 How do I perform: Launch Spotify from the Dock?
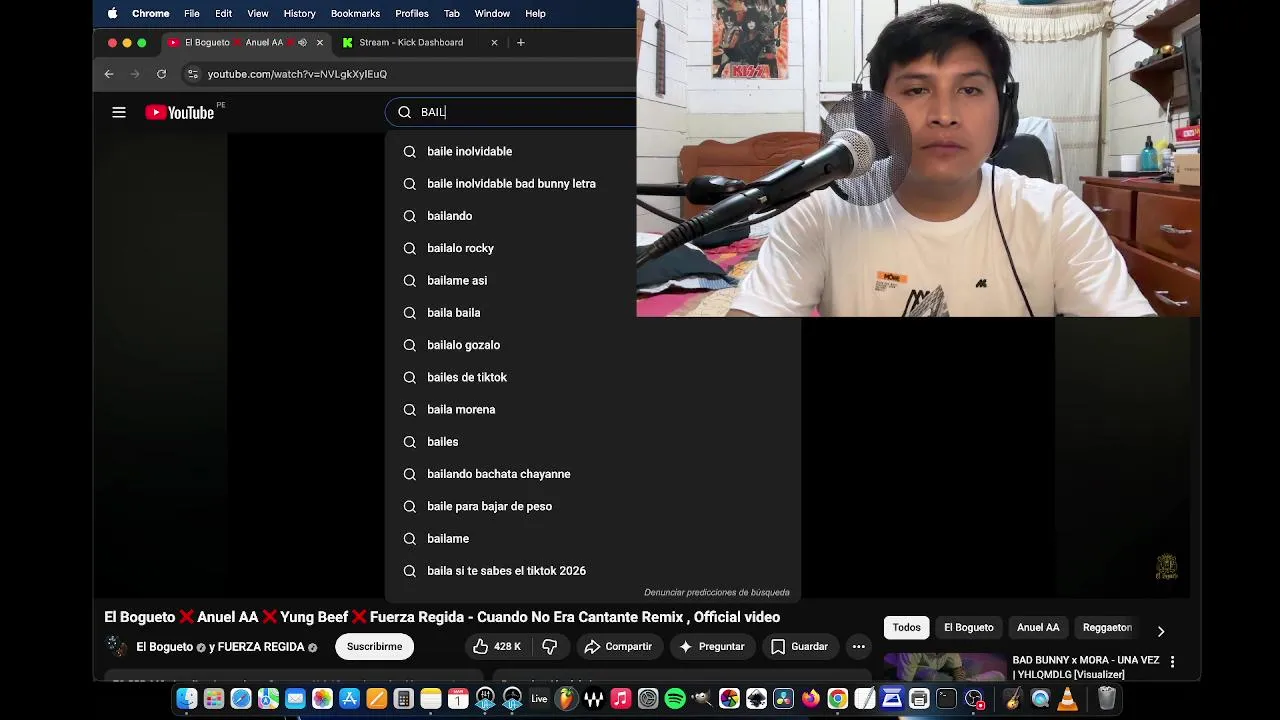tap(675, 699)
